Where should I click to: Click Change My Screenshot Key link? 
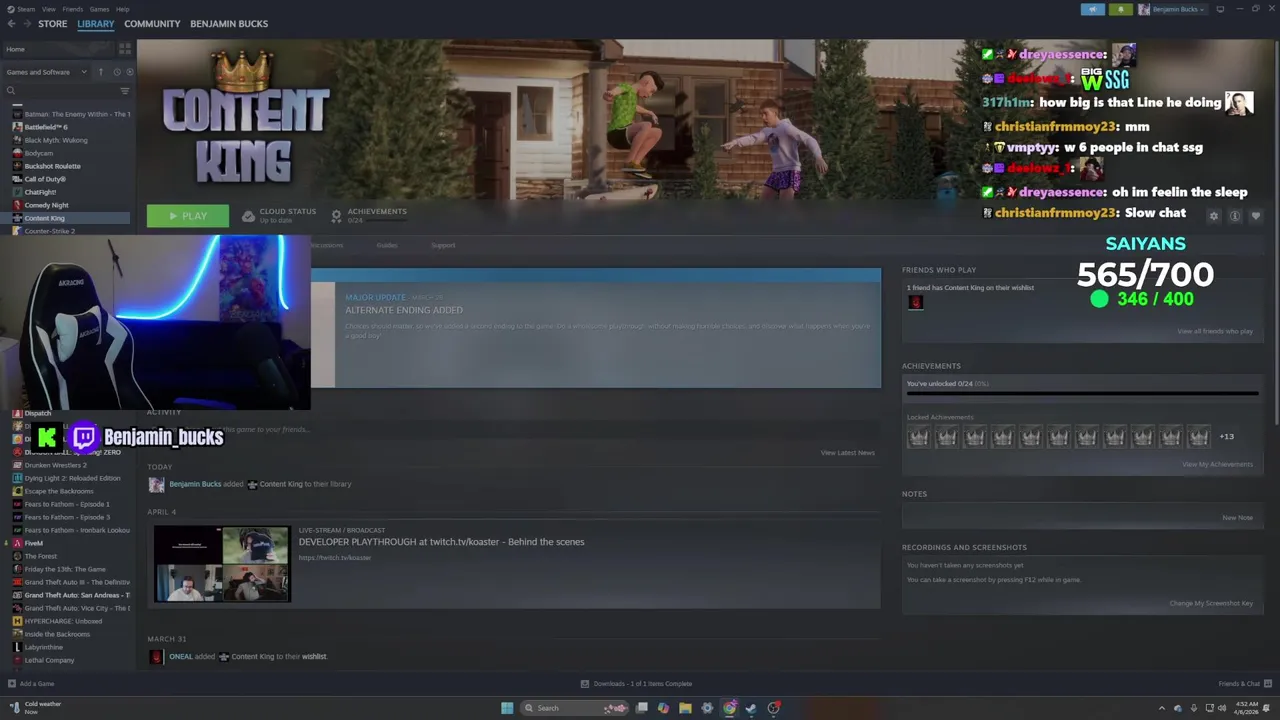[x=1211, y=603]
